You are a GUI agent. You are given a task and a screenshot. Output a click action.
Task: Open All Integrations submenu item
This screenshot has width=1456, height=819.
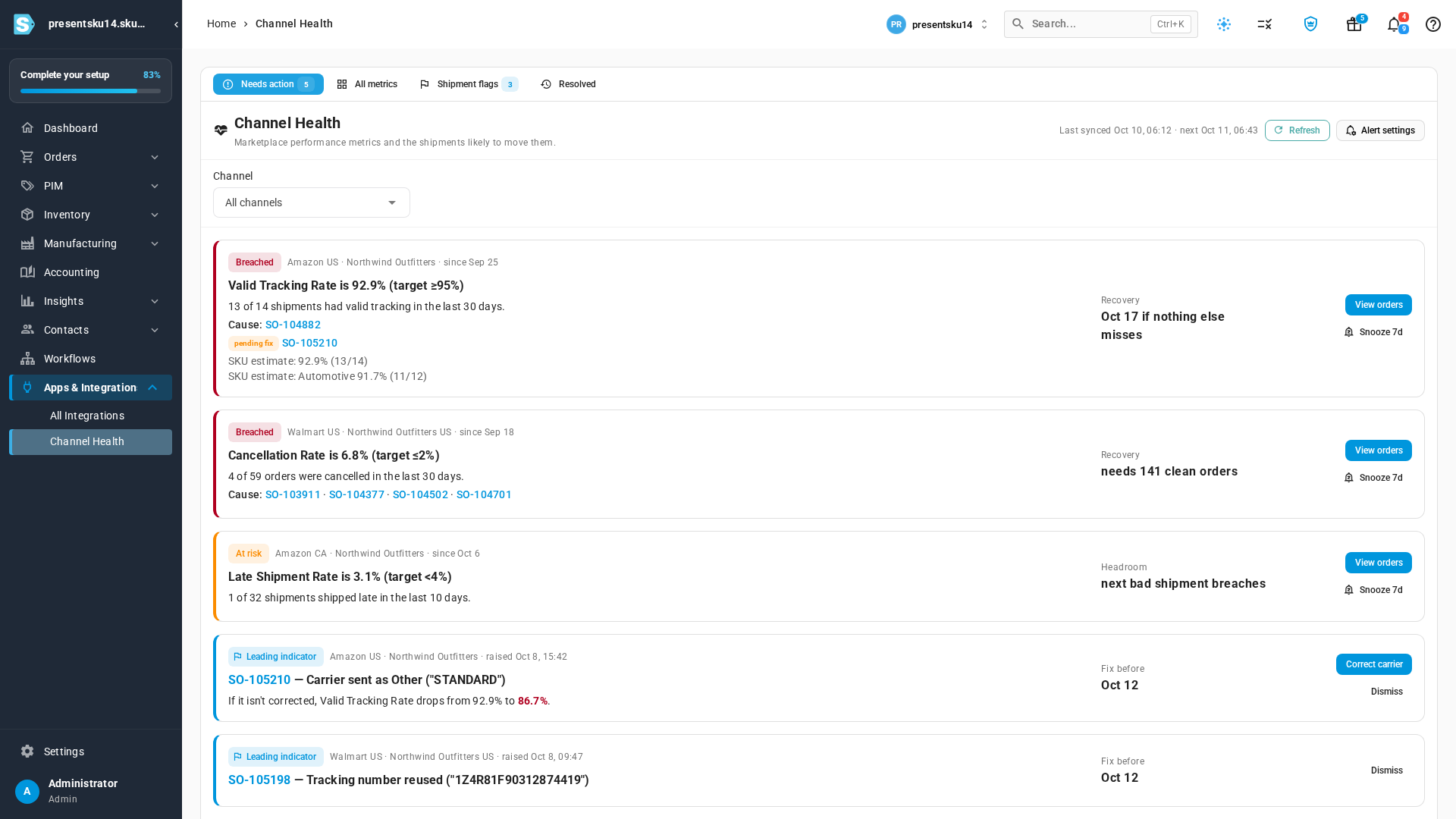90,416
